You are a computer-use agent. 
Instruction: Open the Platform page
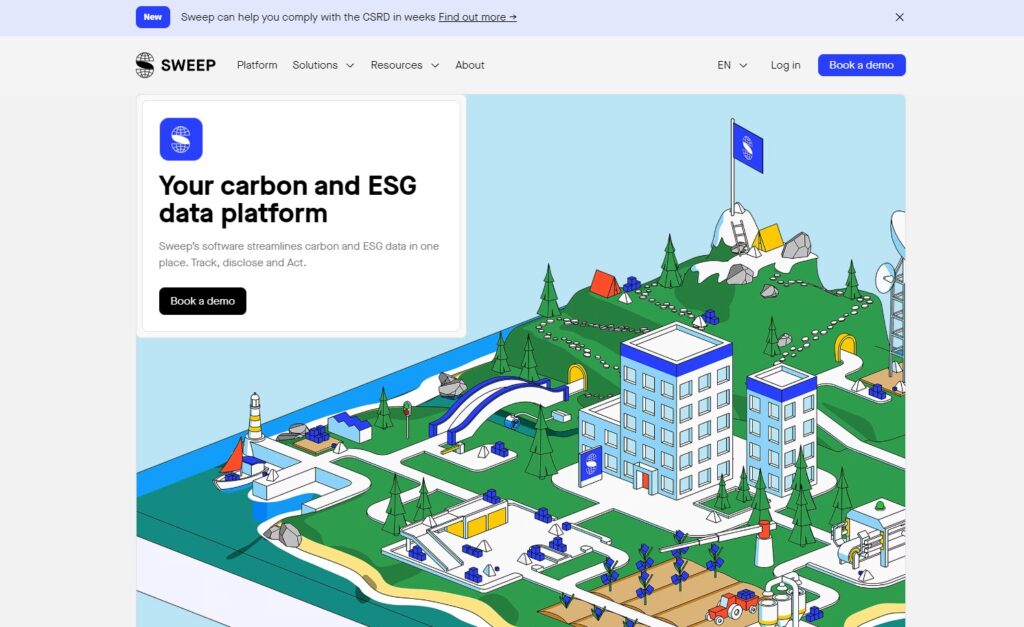(x=257, y=65)
